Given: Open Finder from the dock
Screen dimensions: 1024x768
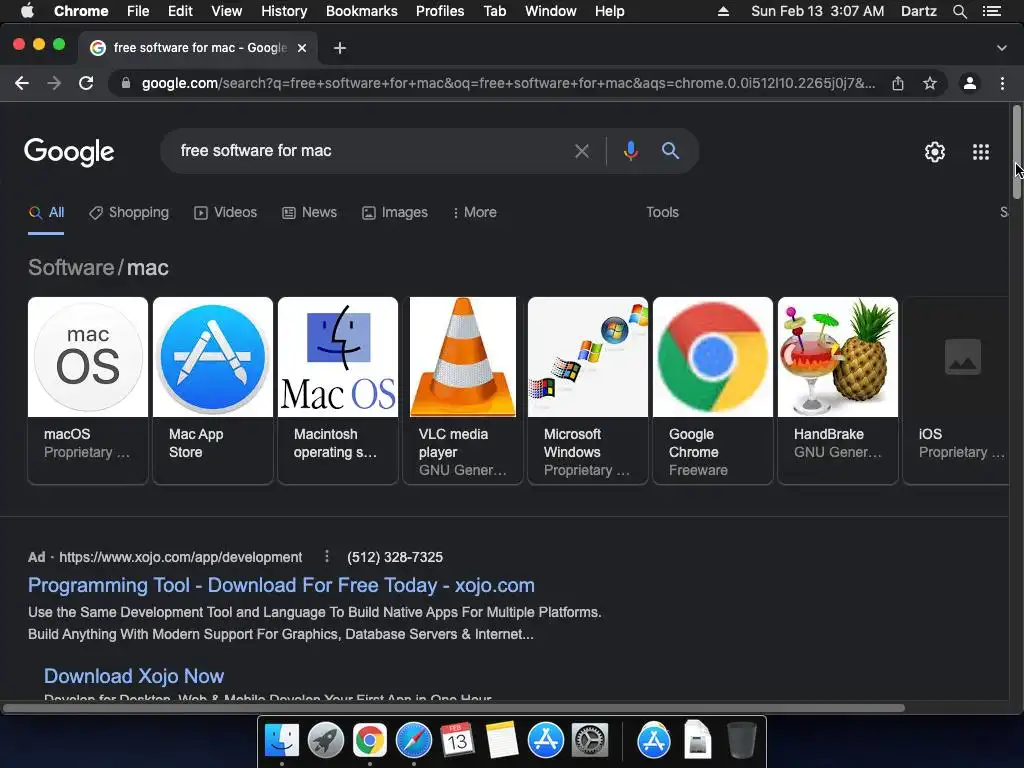Looking at the screenshot, I should (x=281, y=741).
